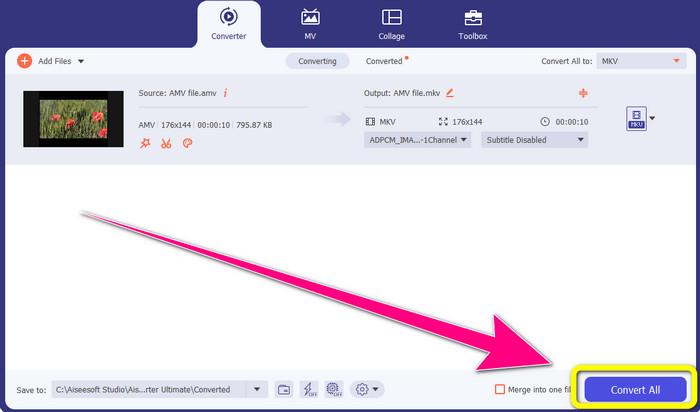Switch to the MV tab
The width and height of the screenshot is (700, 412).
(310, 24)
